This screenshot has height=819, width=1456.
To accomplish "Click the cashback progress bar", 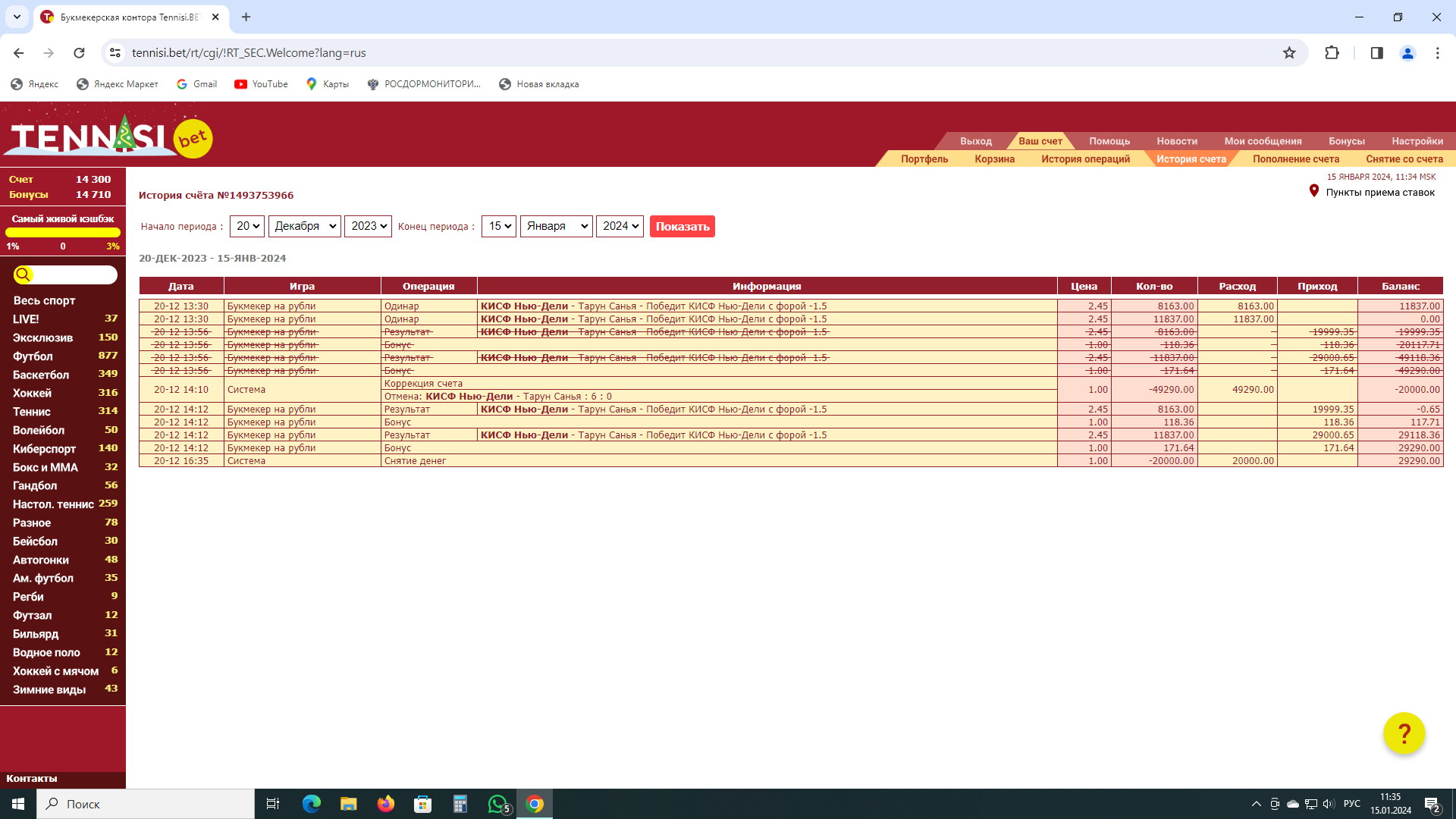I will [x=63, y=233].
